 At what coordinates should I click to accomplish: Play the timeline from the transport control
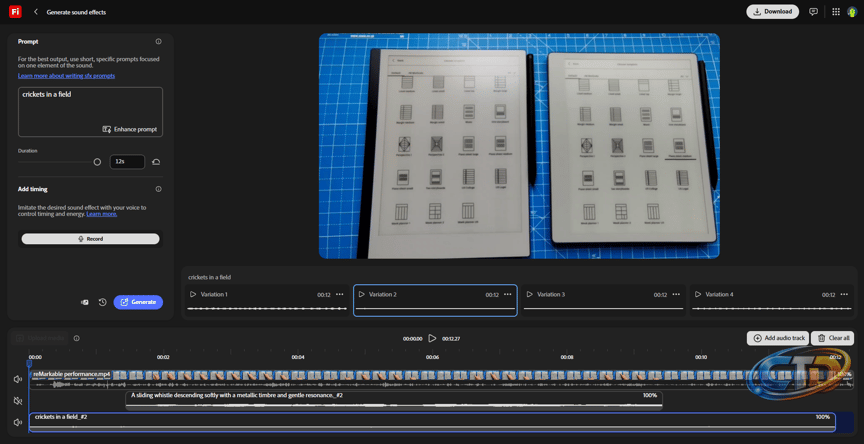click(x=433, y=338)
